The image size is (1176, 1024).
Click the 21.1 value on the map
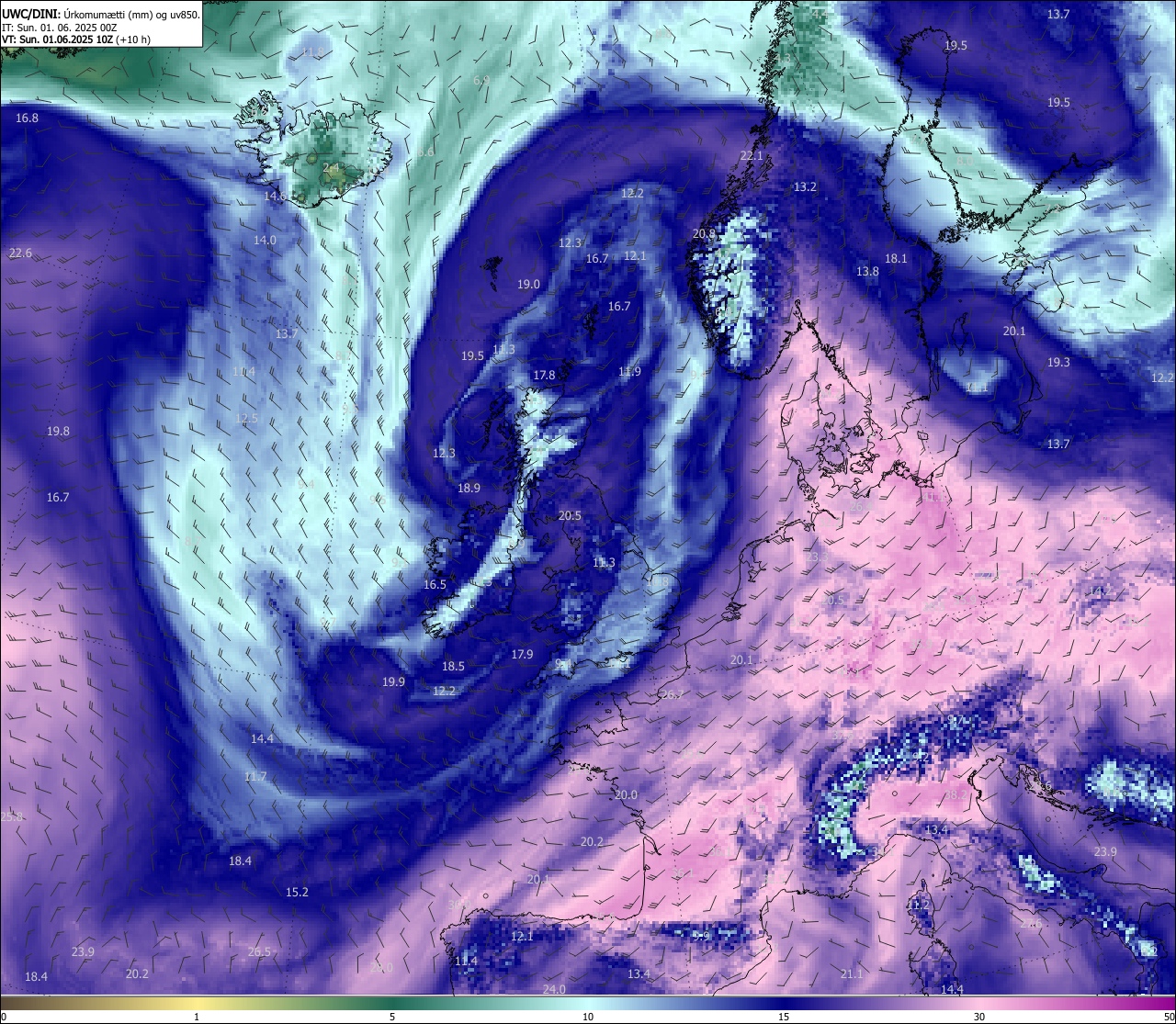(x=852, y=973)
